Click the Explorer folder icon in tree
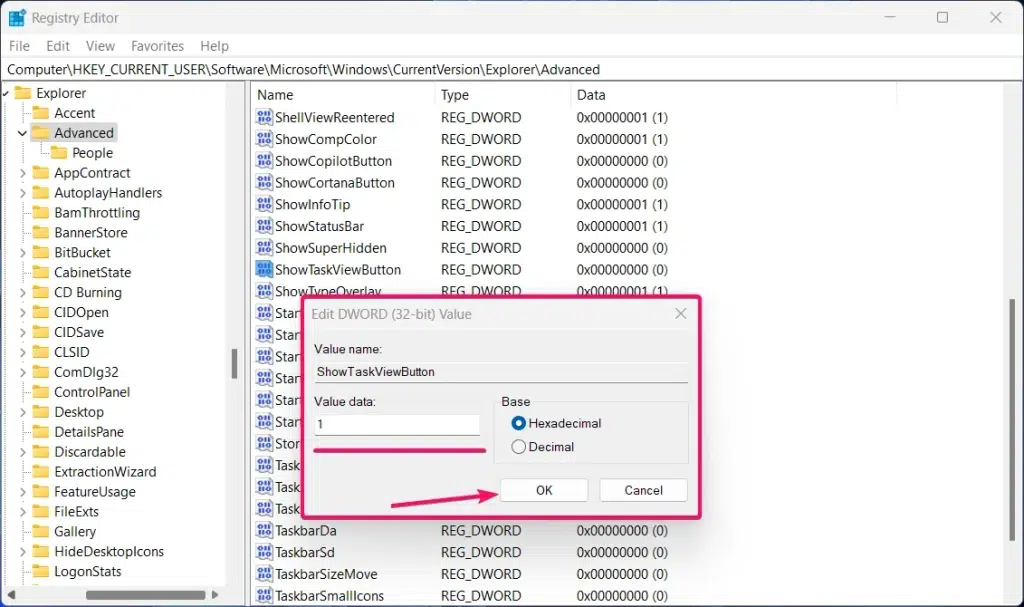The height and width of the screenshot is (607, 1024). tap(23, 93)
